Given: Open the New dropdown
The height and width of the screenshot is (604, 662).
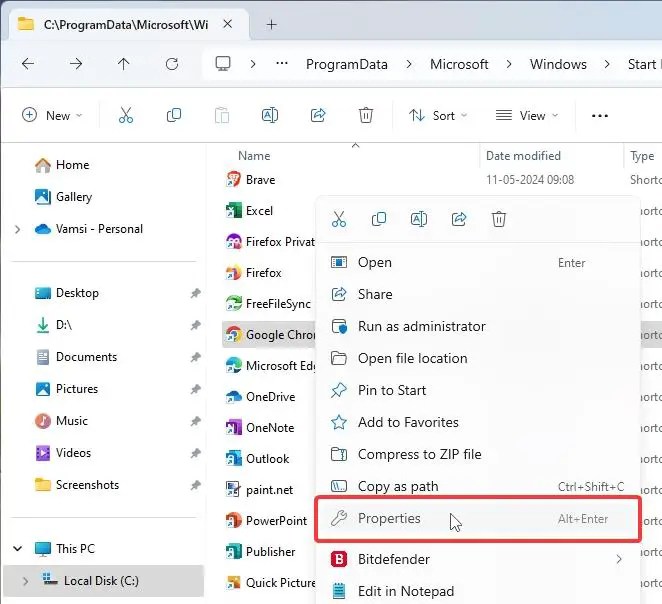Looking at the screenshot, I should (x=52, y=115).
